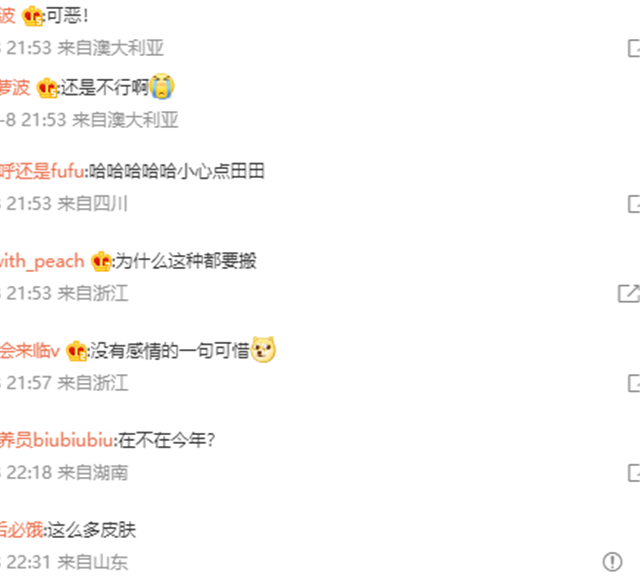This screenshot has height=576, width=640.
Task: Open share icon next to '为什么这种都要搬' comment
Action: click(629, 294)
